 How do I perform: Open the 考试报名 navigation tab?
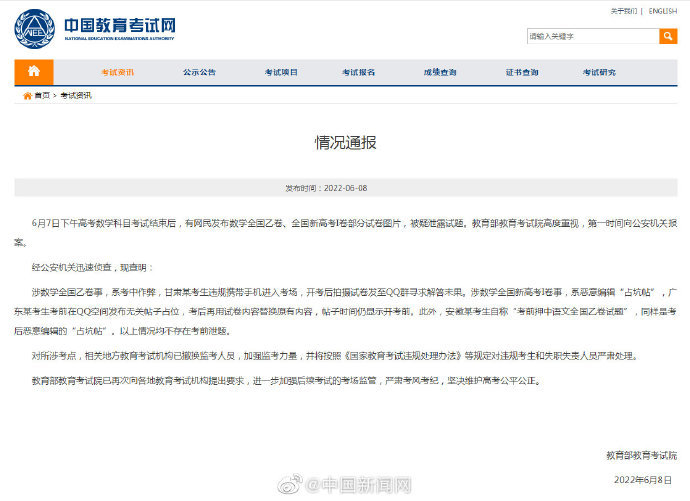coord(359,72)
